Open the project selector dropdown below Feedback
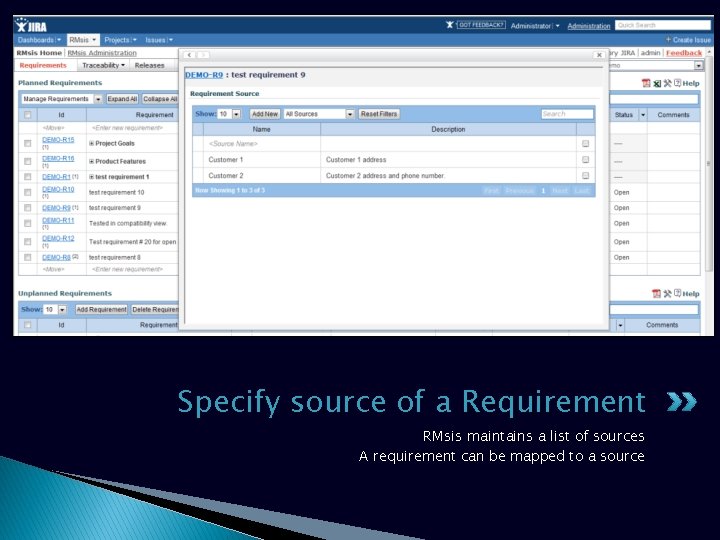Viewport: 720px width, 540px height. point(698,66)
